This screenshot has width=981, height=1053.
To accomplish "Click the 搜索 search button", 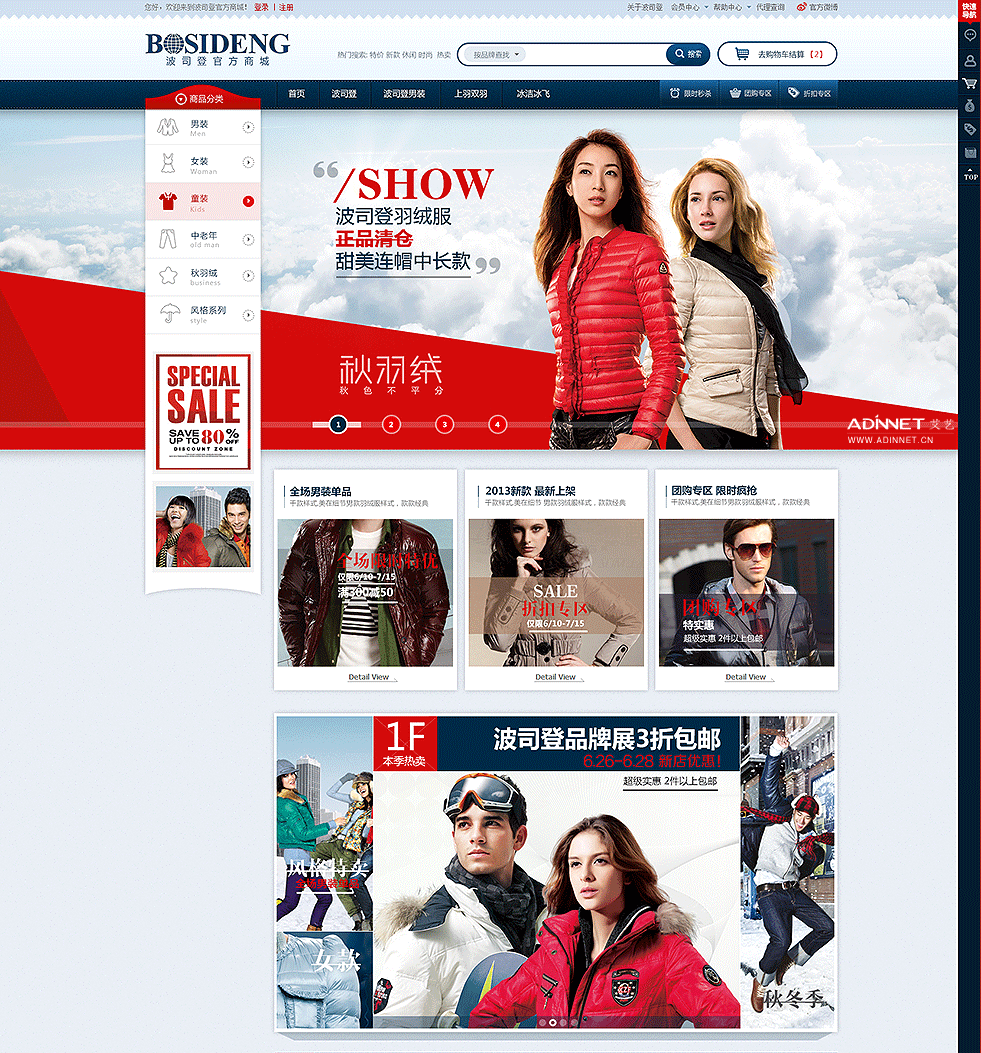I will pos(688,54).
